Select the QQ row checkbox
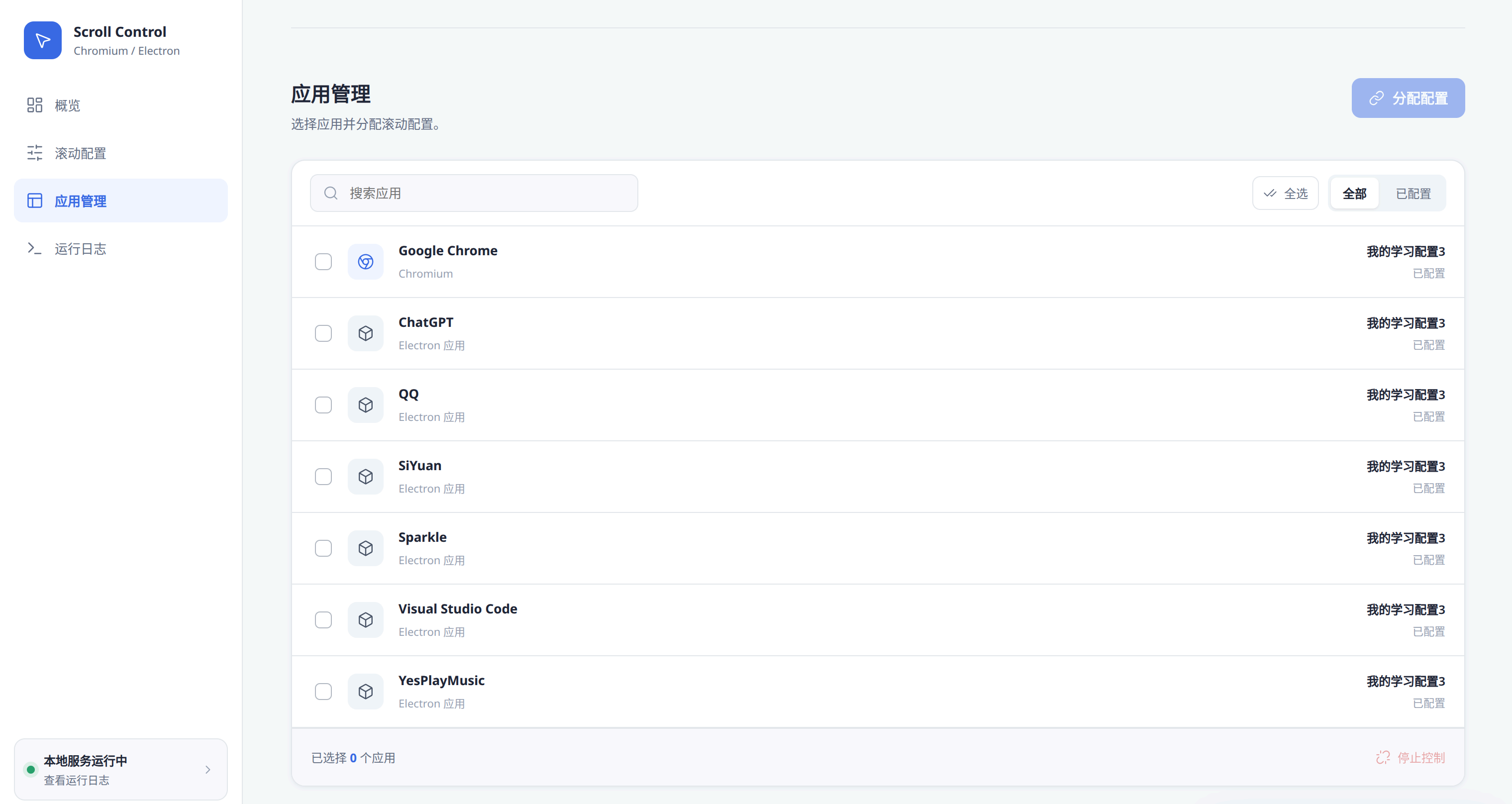This screenshot has height=804, width=1512. (323, 405)
